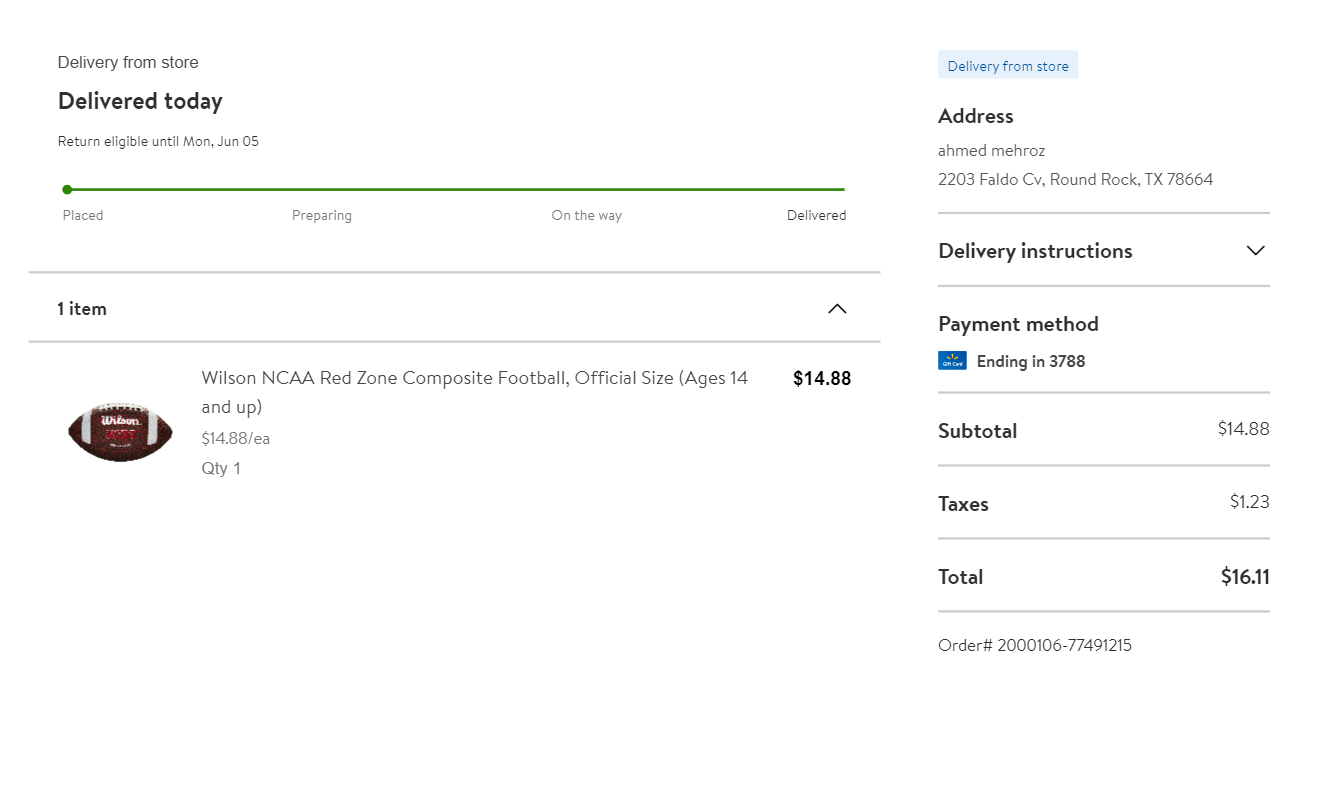Click the Round Rock delivery address line

click(1075, 180)
